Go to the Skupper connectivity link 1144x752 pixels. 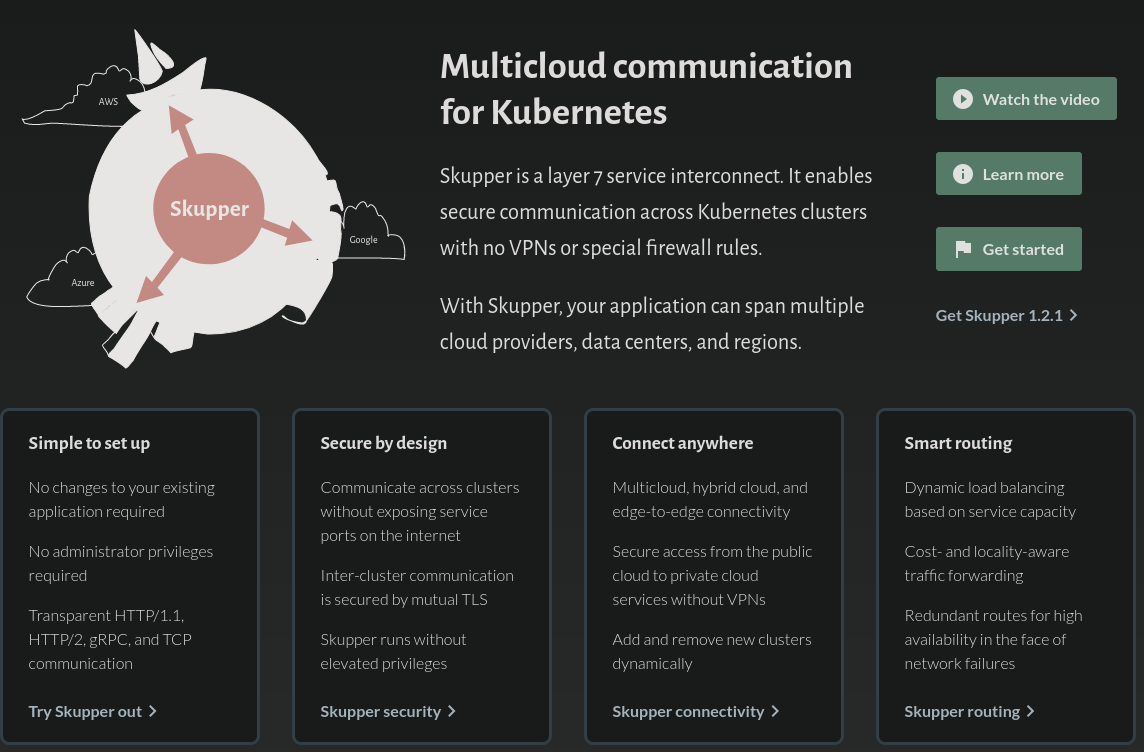(688, 711)
